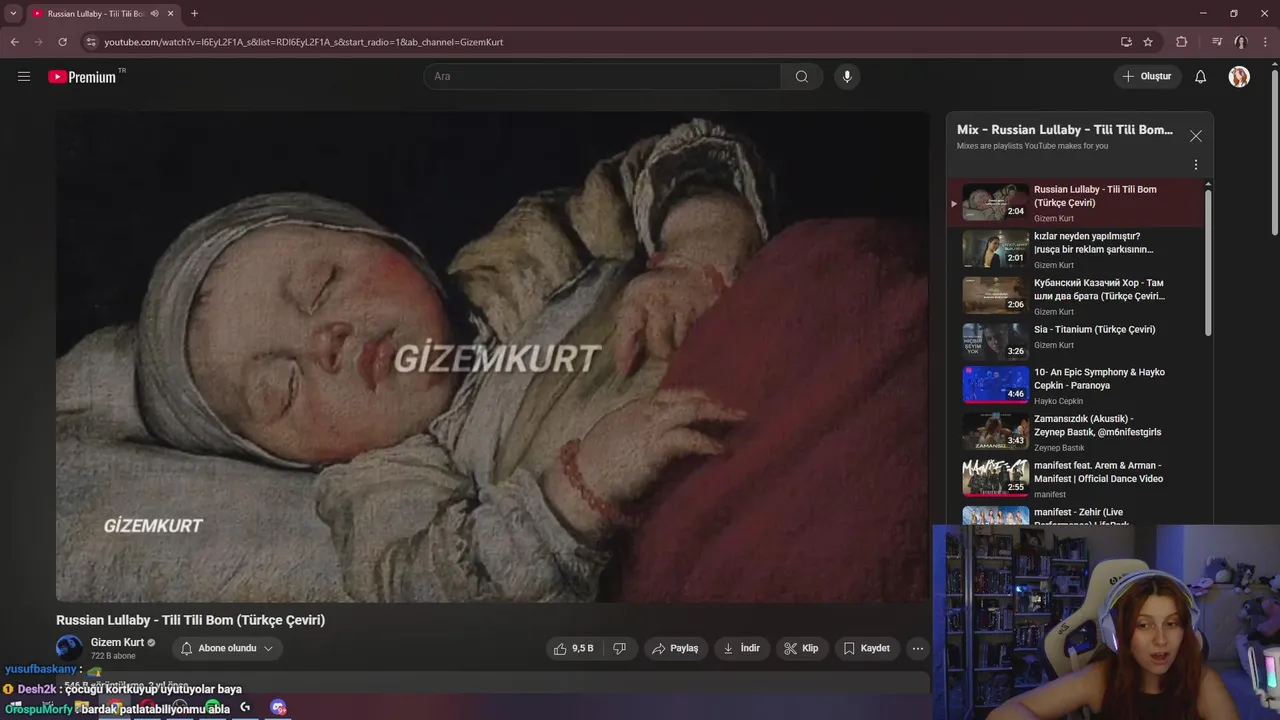Open the Gizem Kurt channel name link

pos(117,642)
